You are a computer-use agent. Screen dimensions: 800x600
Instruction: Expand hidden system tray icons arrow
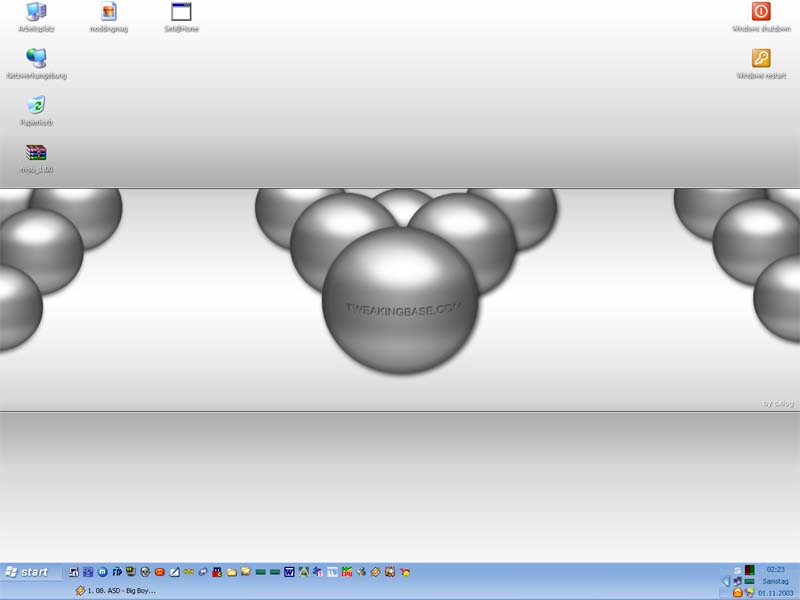726,582
